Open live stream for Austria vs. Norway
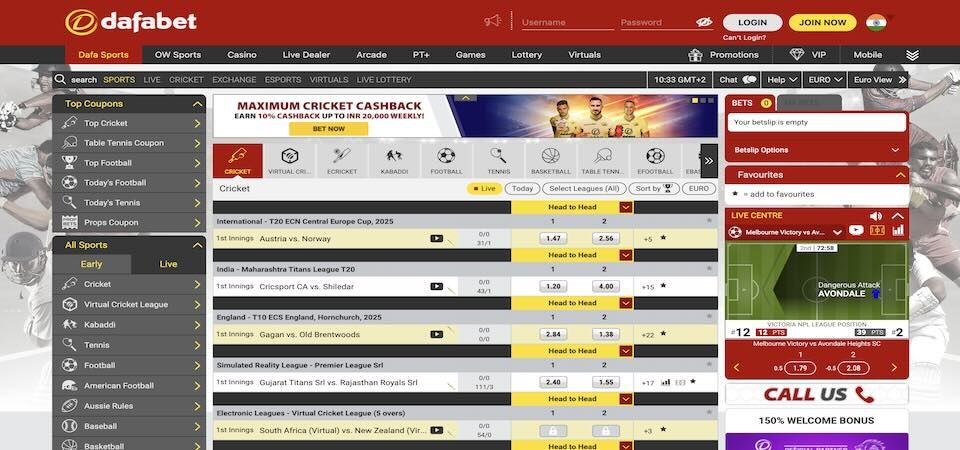This screenshot has width=960, height=450. [x=437, y=239]
